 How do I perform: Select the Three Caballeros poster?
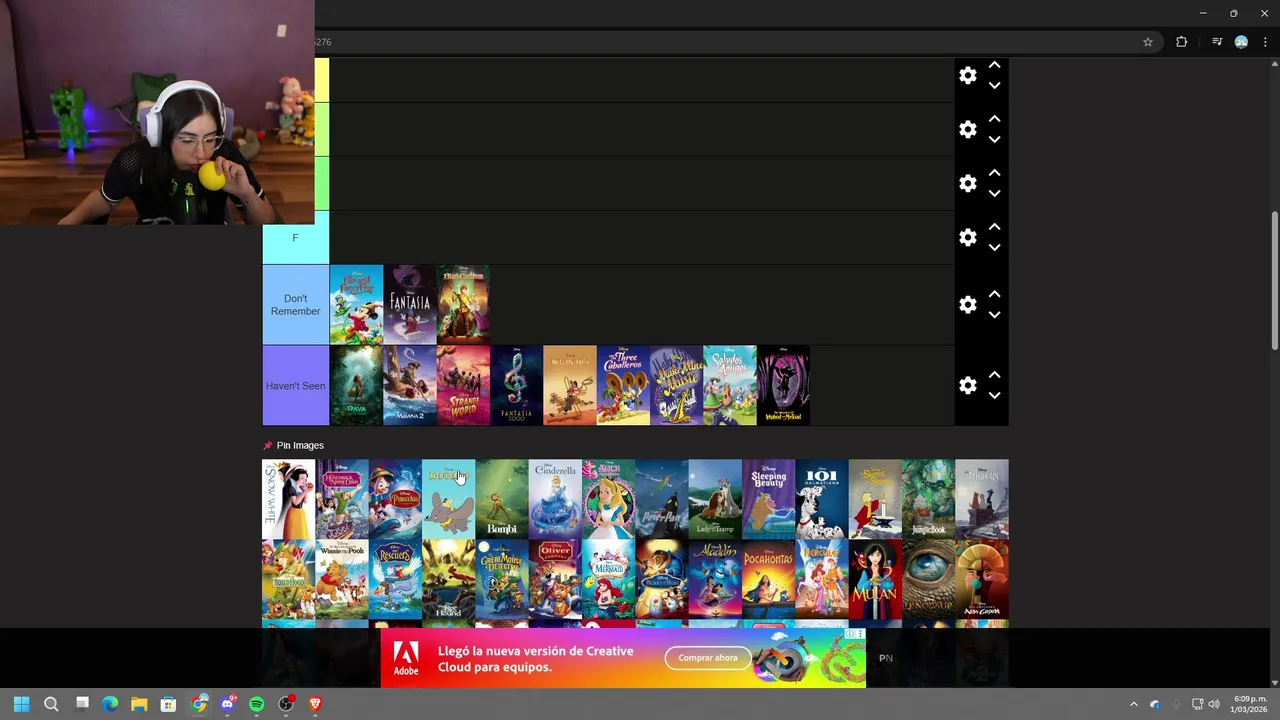pos(623,386)
